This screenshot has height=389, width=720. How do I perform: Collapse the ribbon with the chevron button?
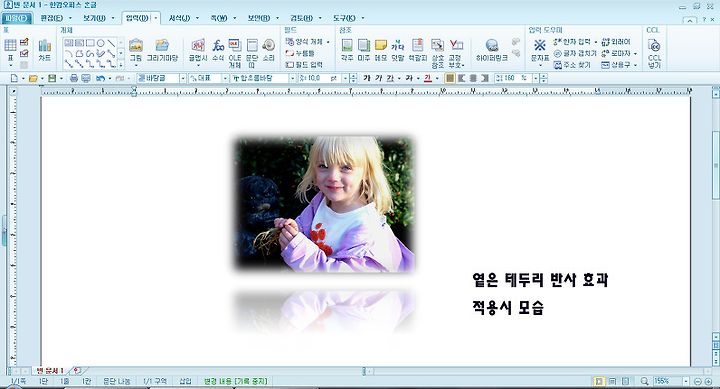pyautogui.click(x=690, y=19)
